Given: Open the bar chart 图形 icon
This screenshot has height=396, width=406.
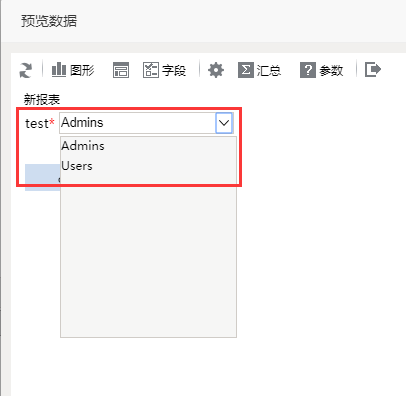Looking at the screenshot, I should [x=59, y=70].
